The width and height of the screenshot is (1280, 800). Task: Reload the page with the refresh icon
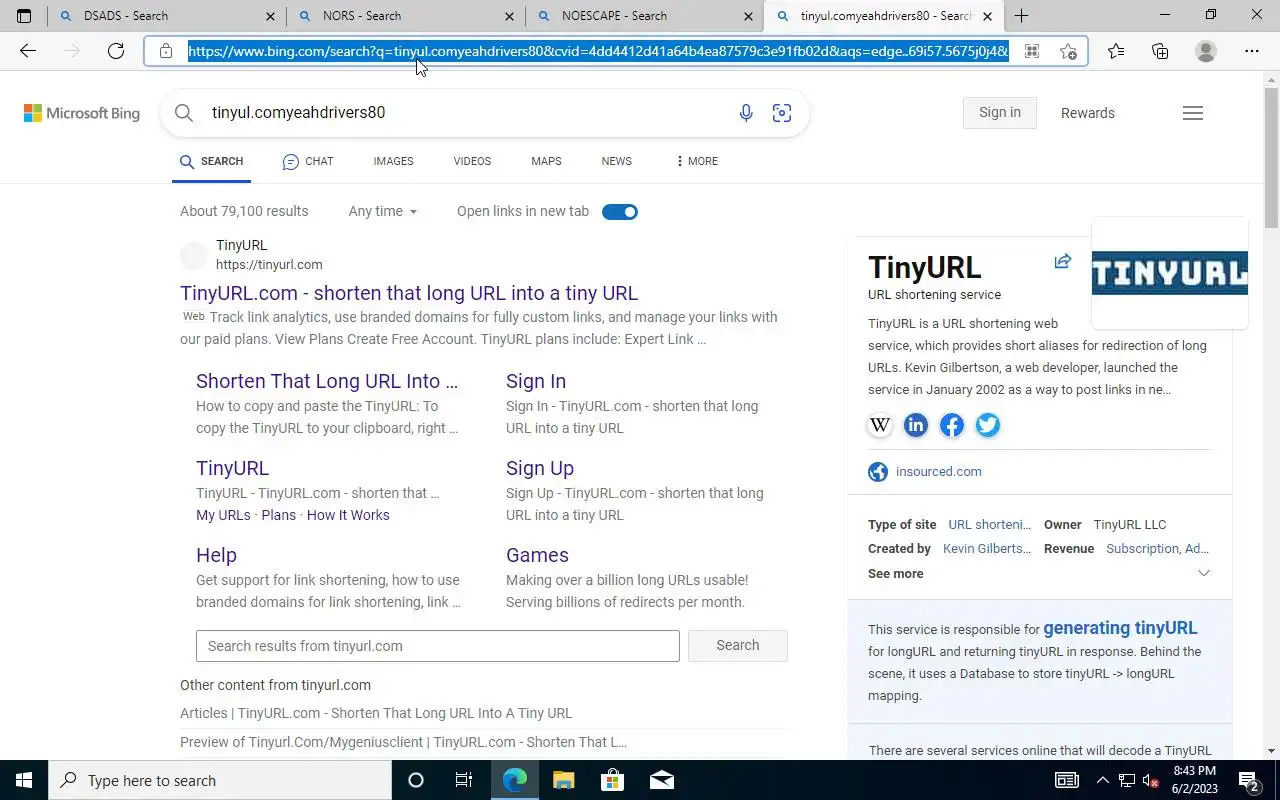tap(116, 51)
